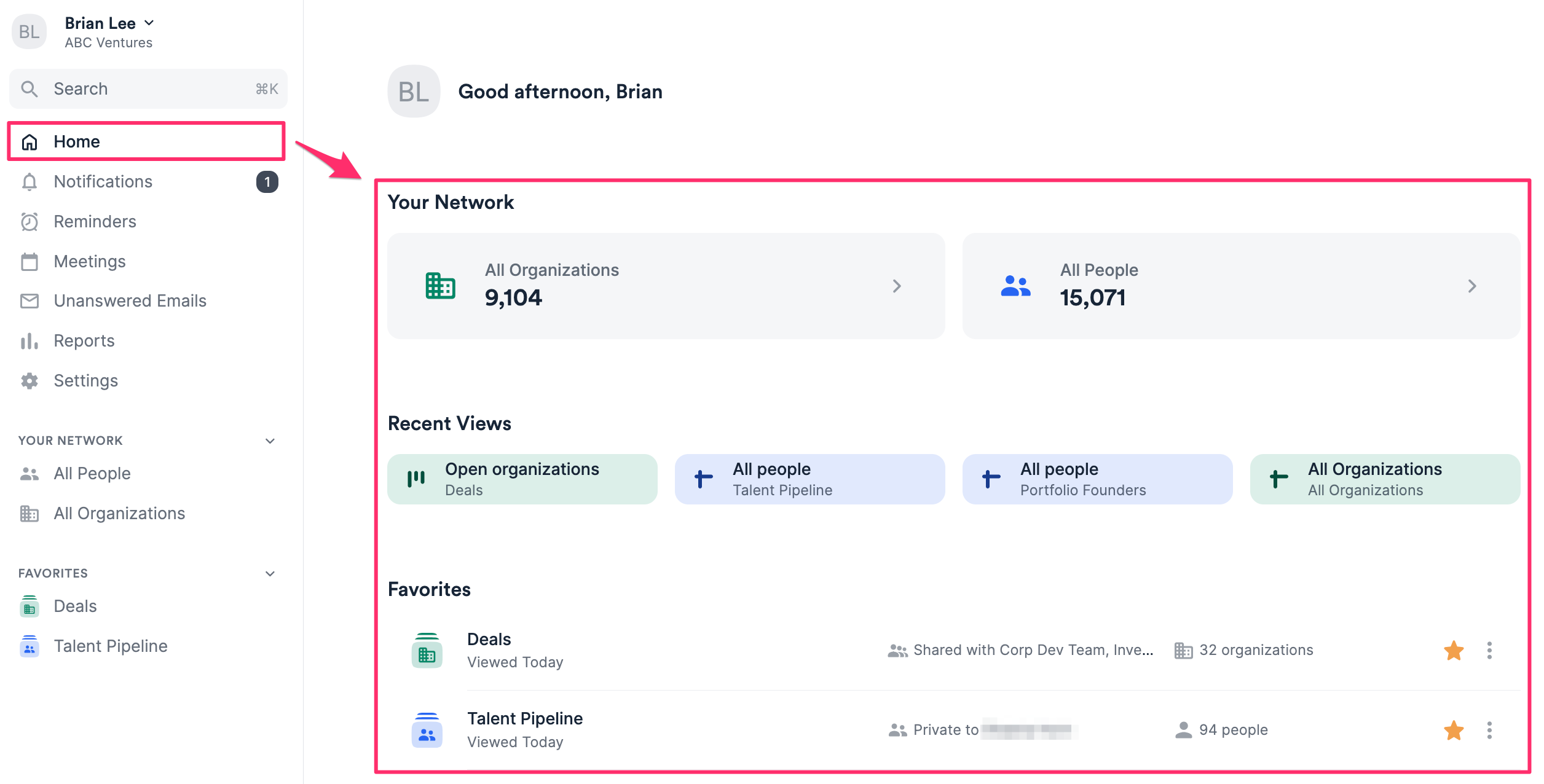
Task: Click the Search bar
Action: click(148, 88)
